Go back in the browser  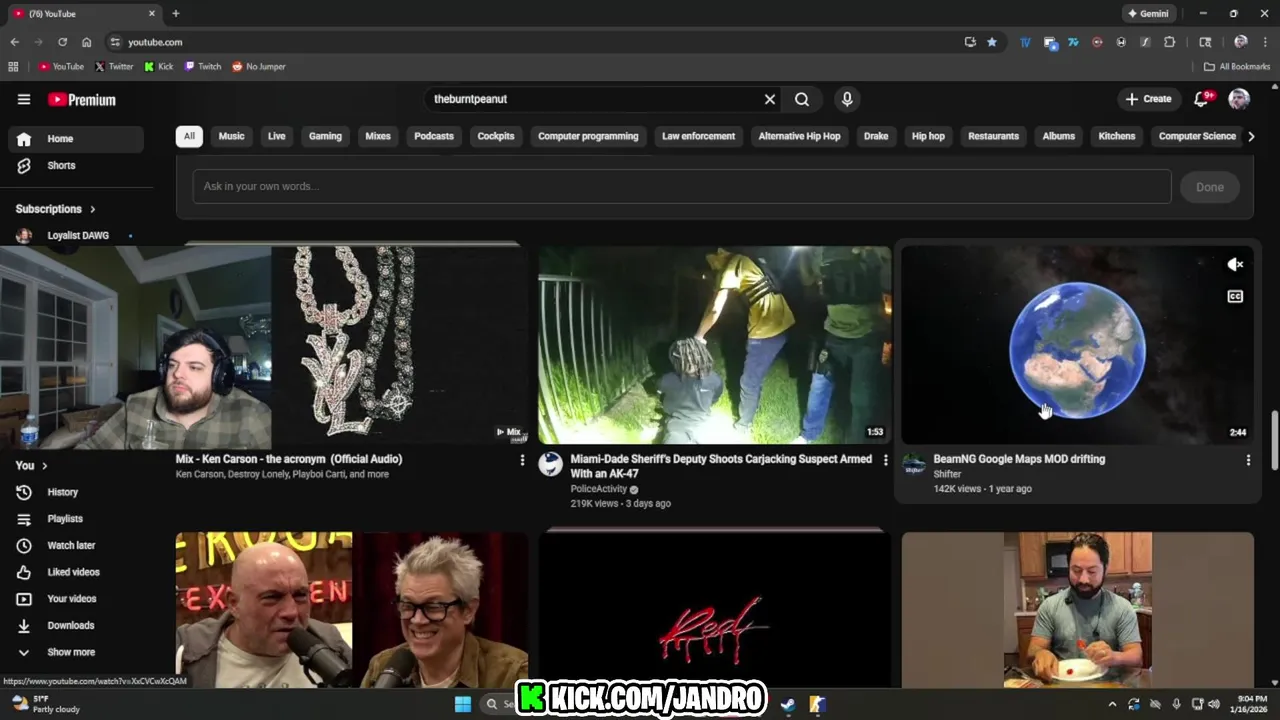[14, 42]
